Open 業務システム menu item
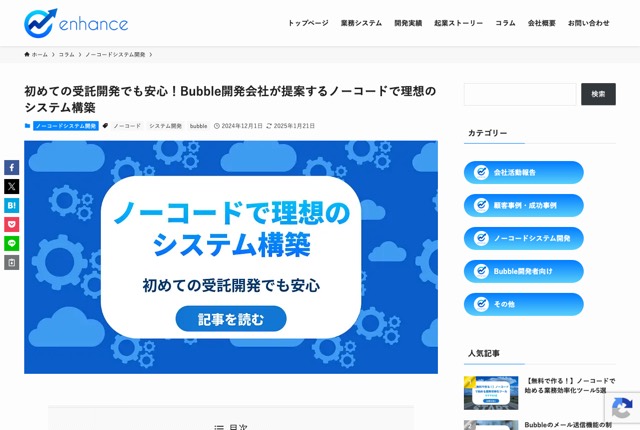This screenshot has height=430, width=640. 361,23
